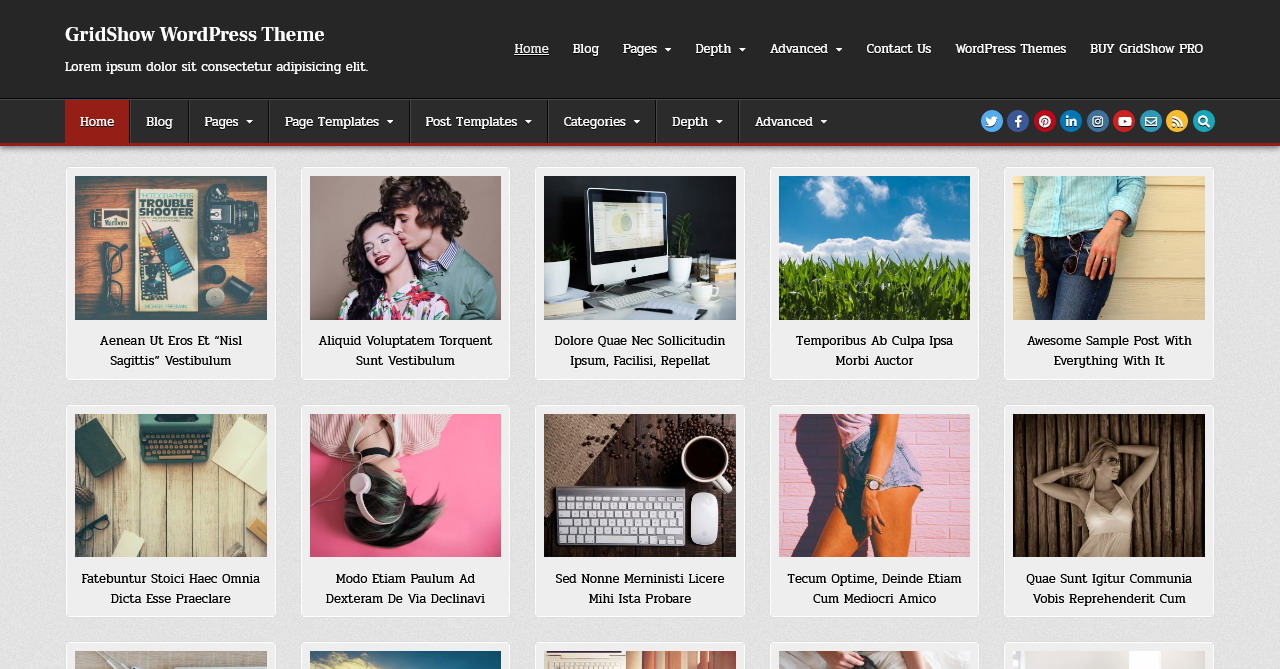Click the BUY GridShow PRO link

pyautogui.click(x=1146, y=49)
